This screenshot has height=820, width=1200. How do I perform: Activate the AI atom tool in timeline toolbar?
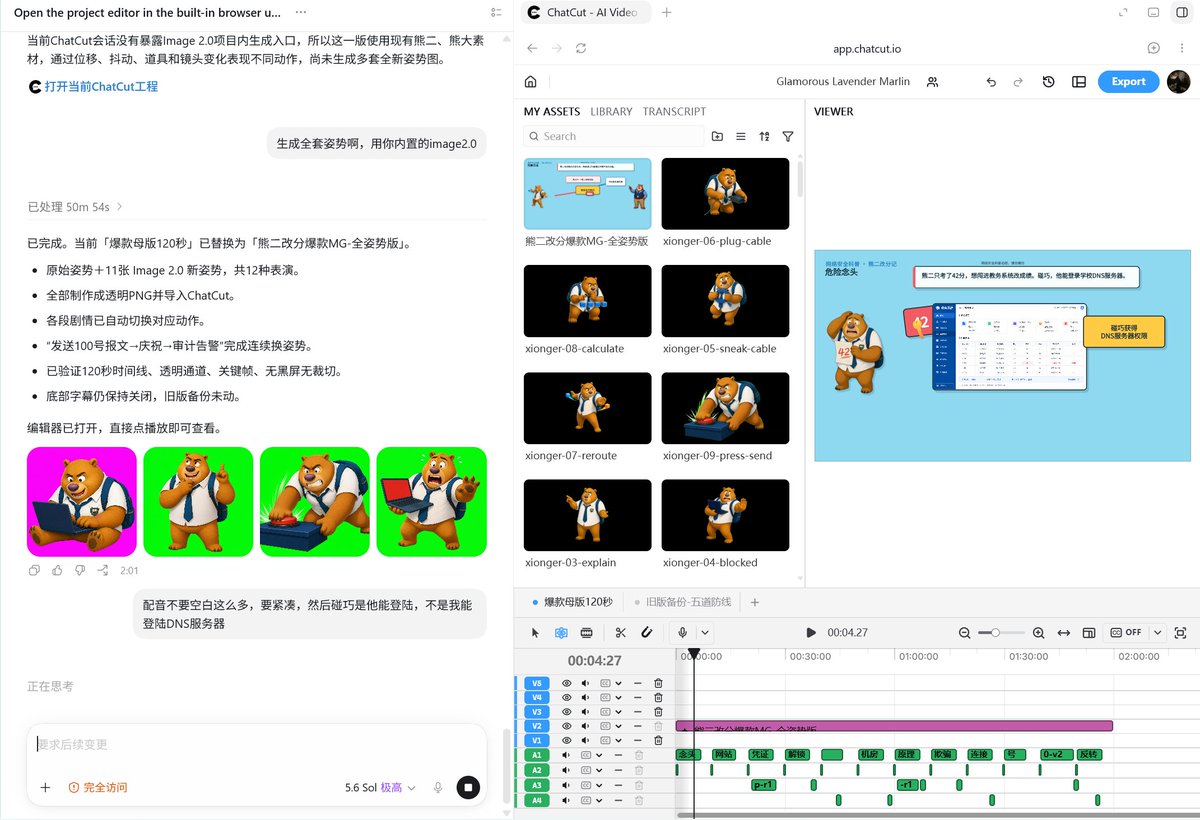tap(561, 633)
